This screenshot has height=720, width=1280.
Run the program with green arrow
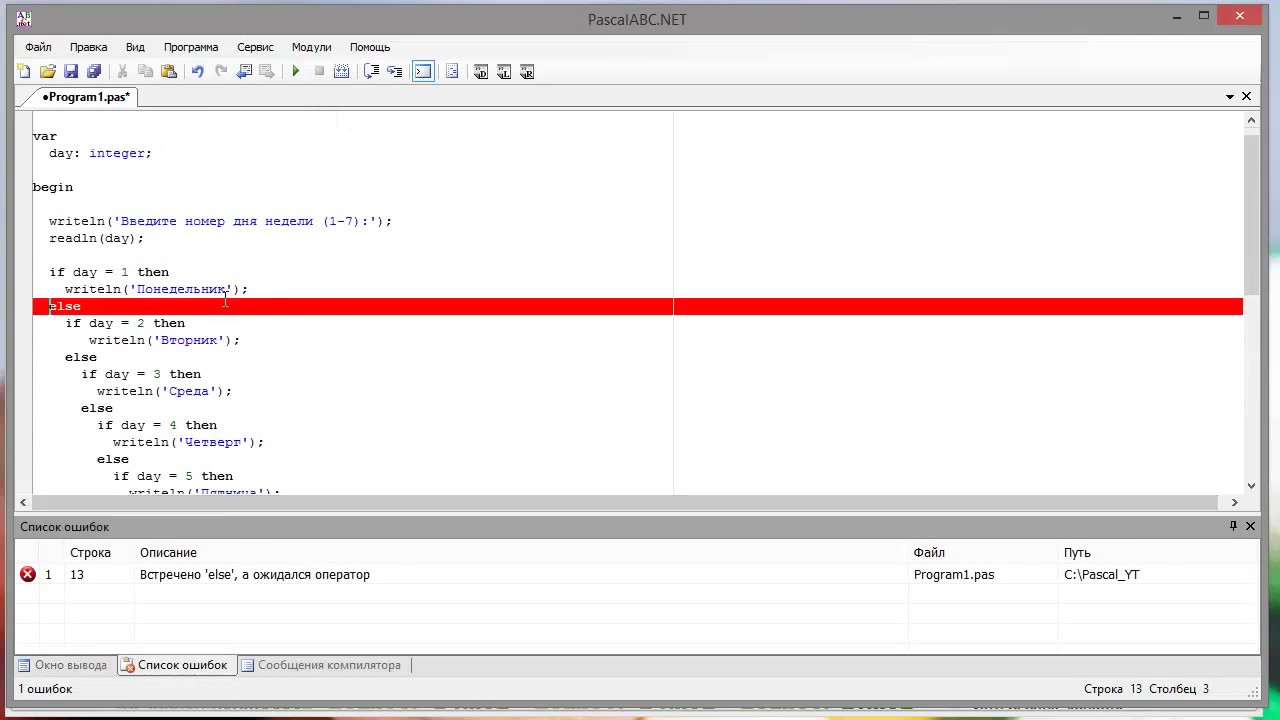tap(295, 71)
